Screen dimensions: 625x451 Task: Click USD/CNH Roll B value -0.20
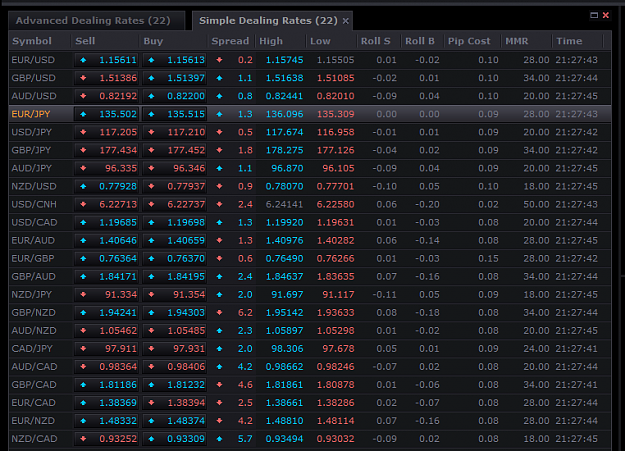pos(427,204)
